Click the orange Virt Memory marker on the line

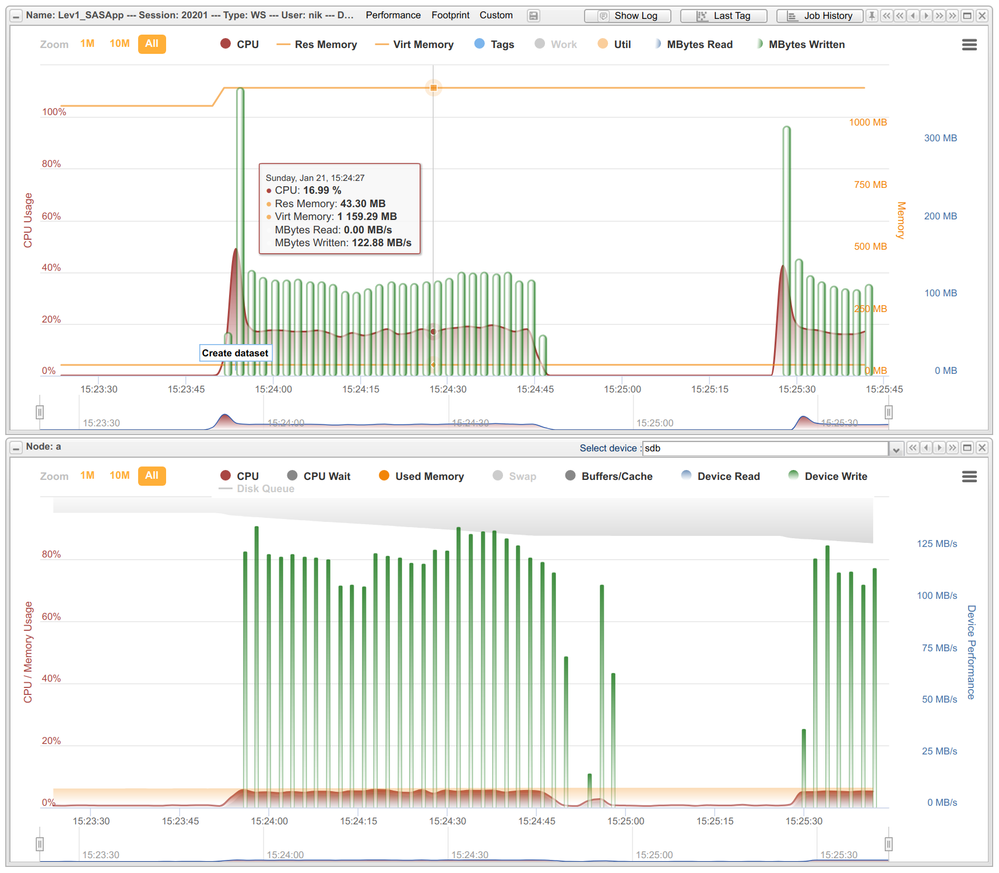[433, 87]
